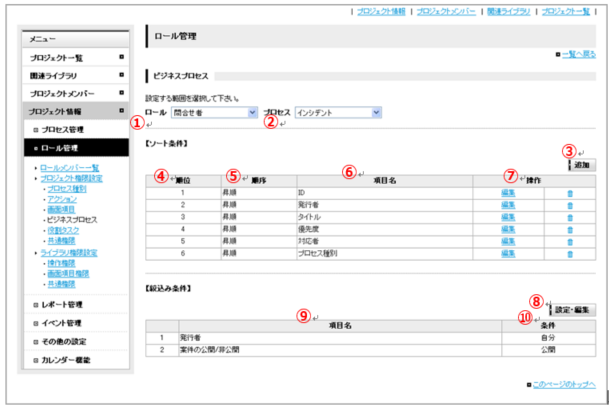Image resolution: width=609 pixels, height=411 pixels.
Task: Click the 設定・編集 button for filter conditions
Action: 572,310
